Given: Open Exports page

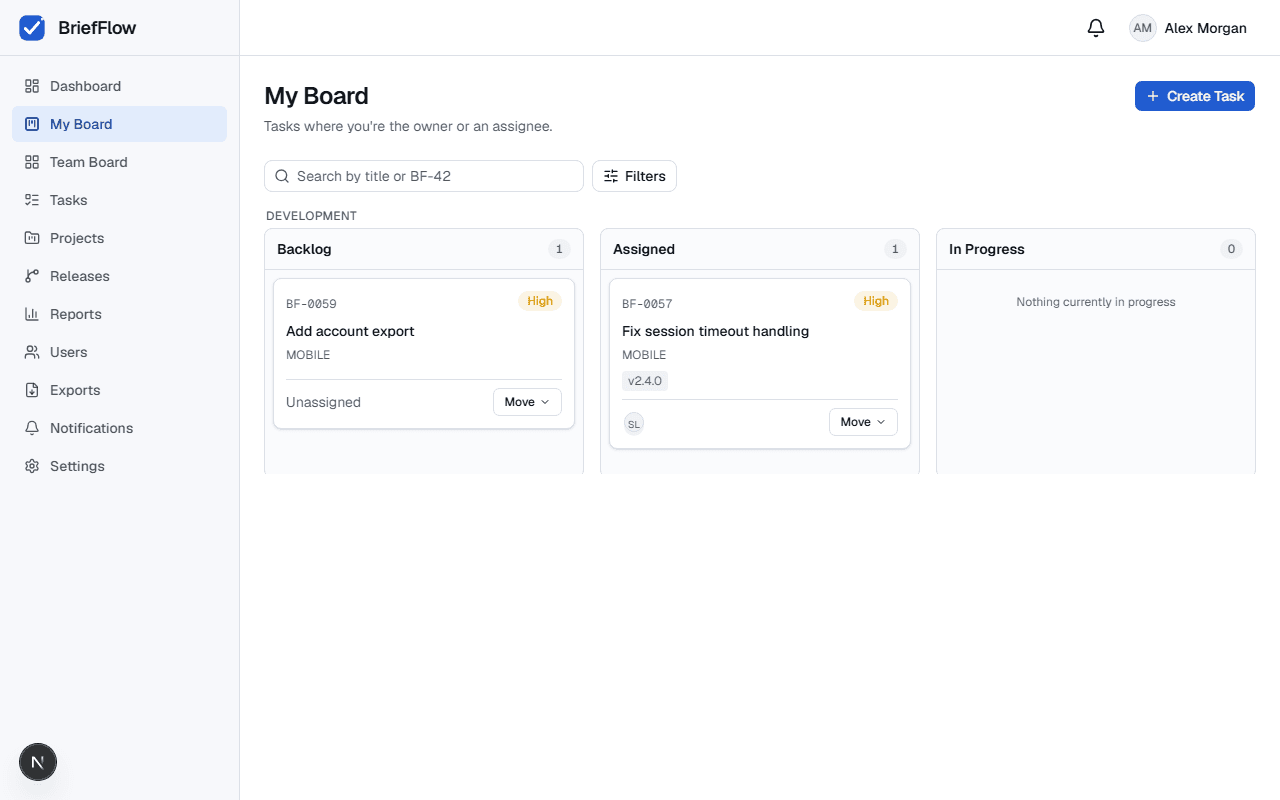Looking at the screenshot, I should tap(119, 390).
